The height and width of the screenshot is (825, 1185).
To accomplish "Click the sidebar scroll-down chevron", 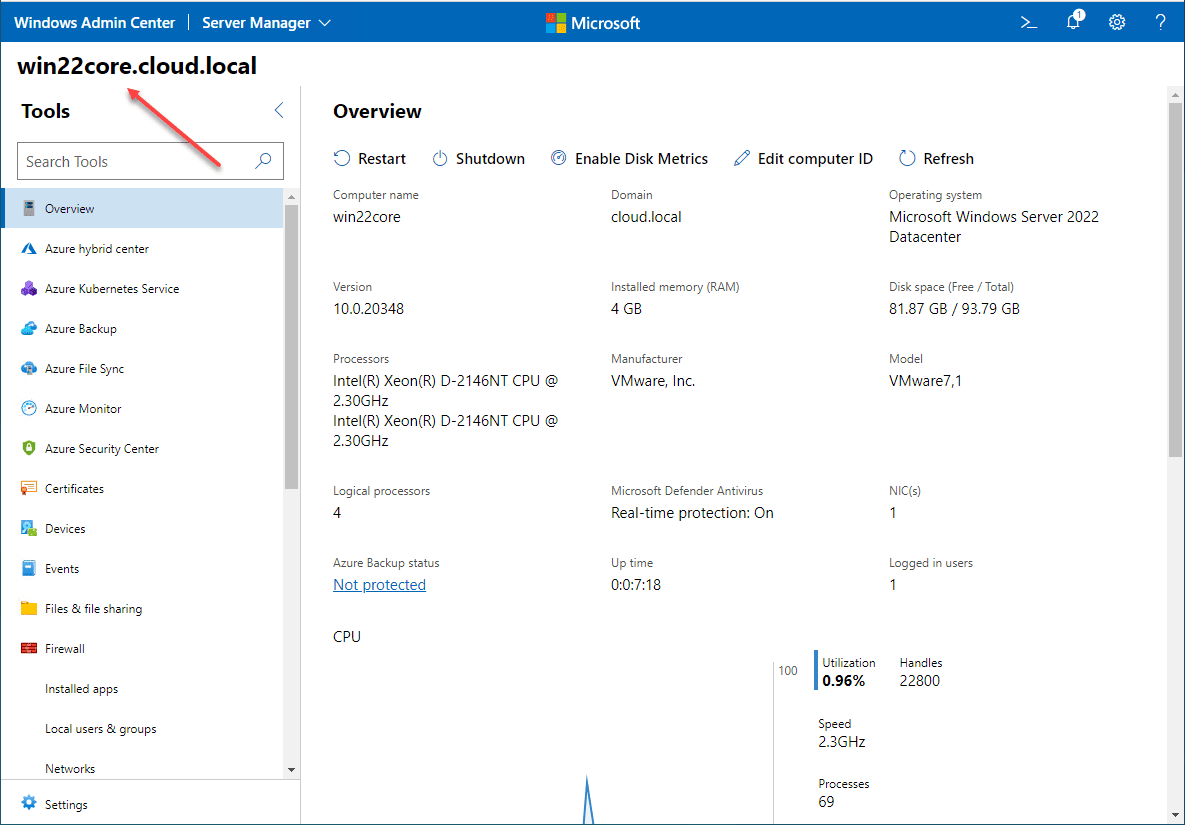I will (290, 768).
